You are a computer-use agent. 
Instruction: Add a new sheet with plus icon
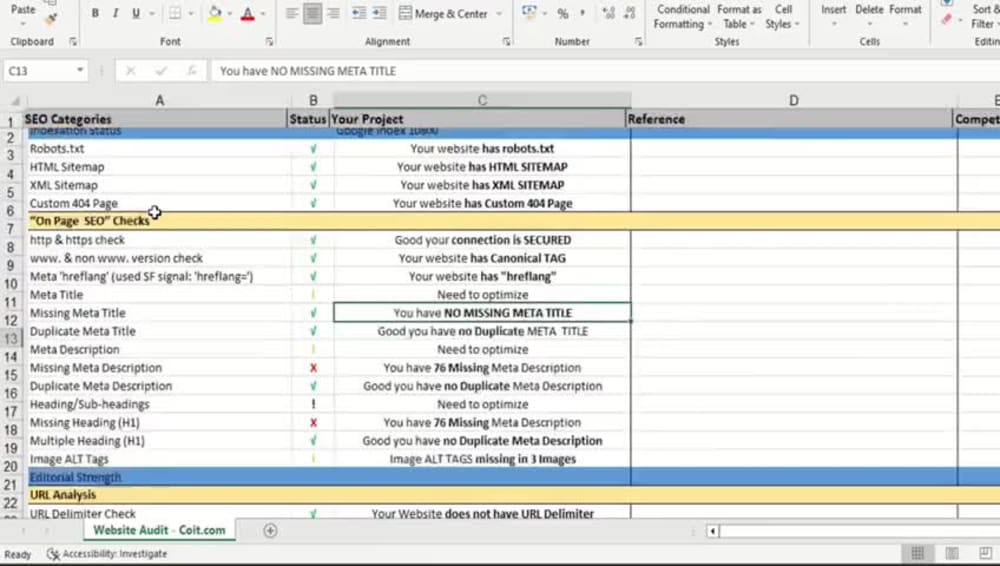pyautogui.click(x=270, y=530)
